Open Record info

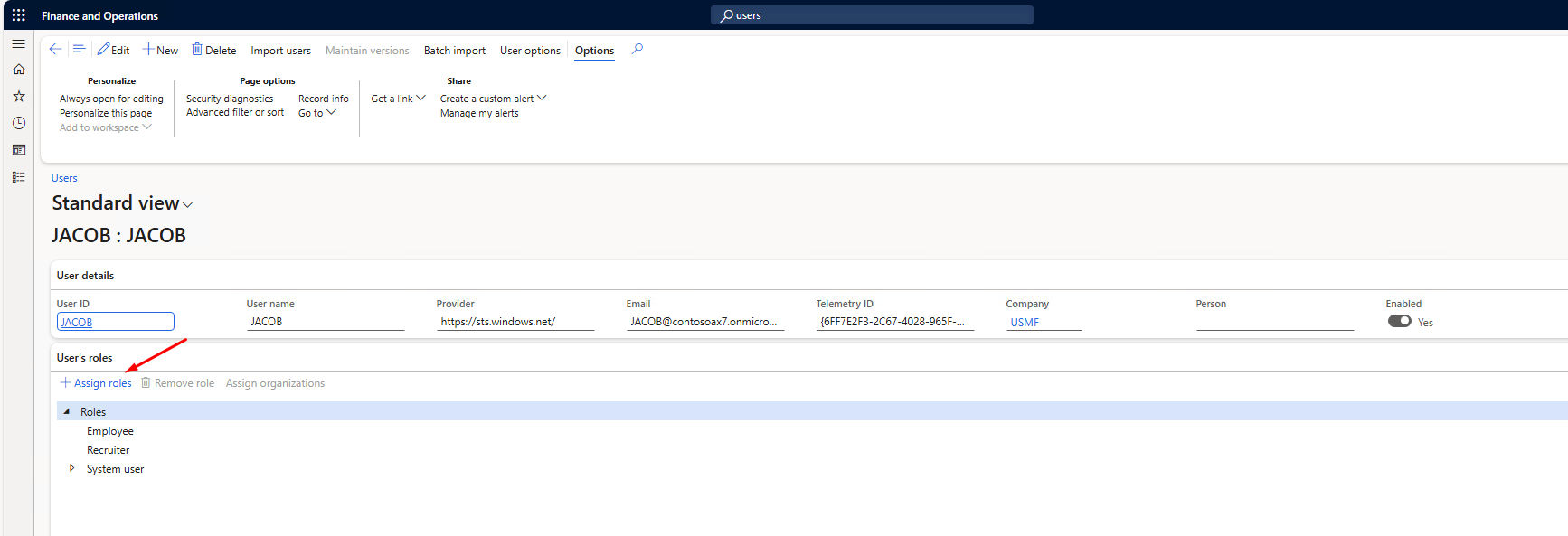coord(324,99)
